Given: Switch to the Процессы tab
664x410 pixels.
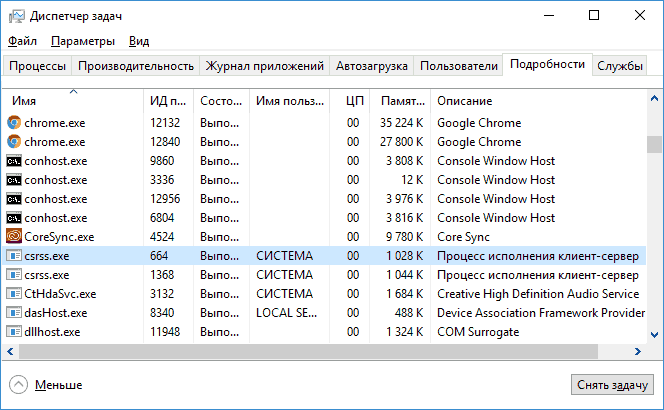Looking at the screenshot, I should tap(37, 66).
